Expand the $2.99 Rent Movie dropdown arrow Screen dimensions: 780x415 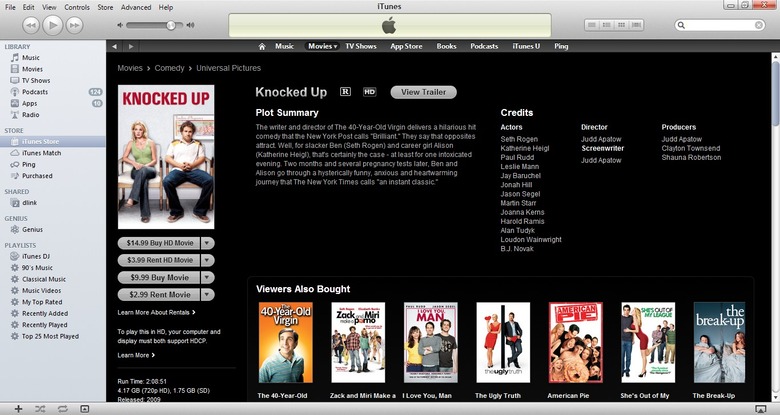tap(207, 295)
